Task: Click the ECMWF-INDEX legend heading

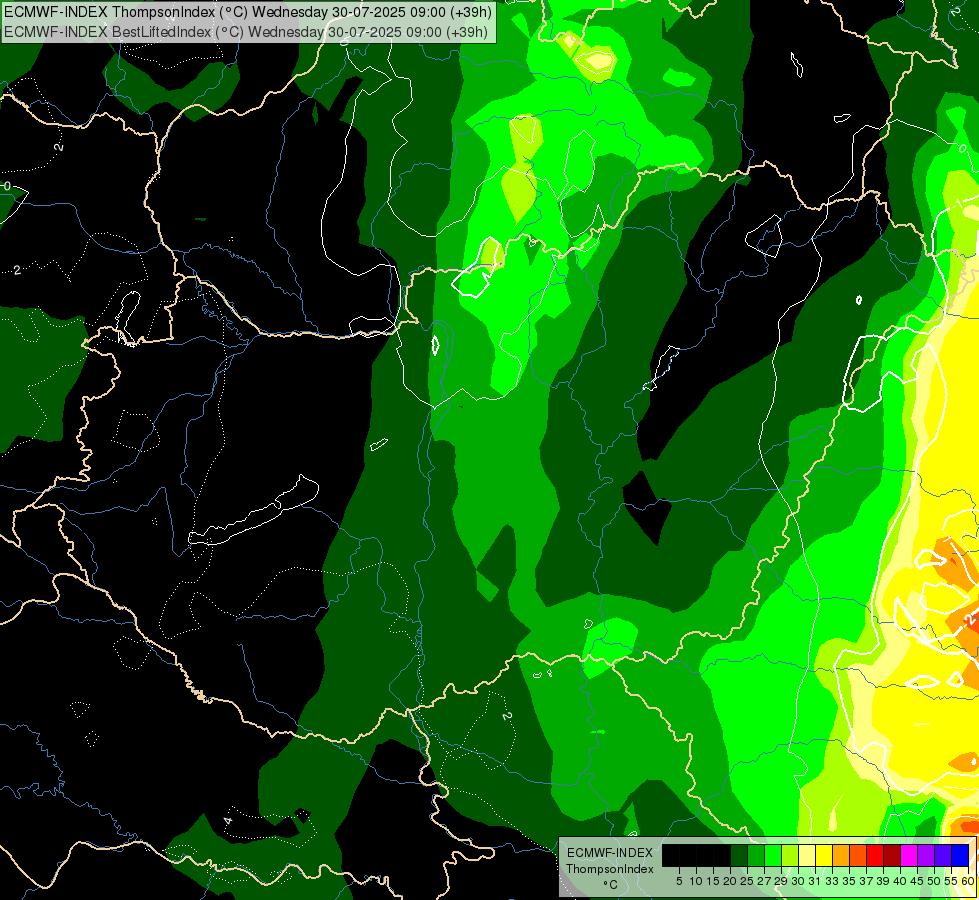Action: point(609,853)
